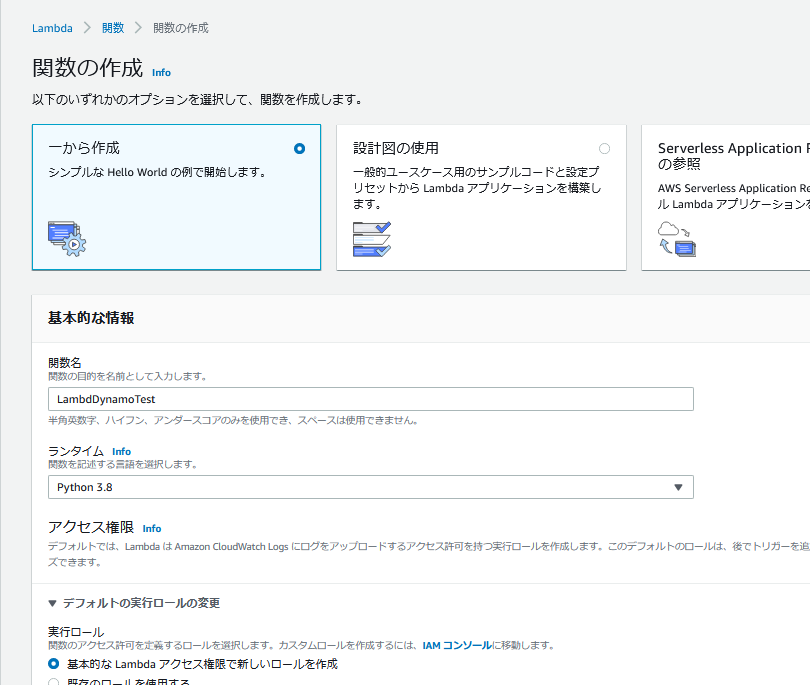This screenshot has height=685, width=810.
Task: Select the 一から作成 option card
Action: pyautogui.click(x=176, y=197)
